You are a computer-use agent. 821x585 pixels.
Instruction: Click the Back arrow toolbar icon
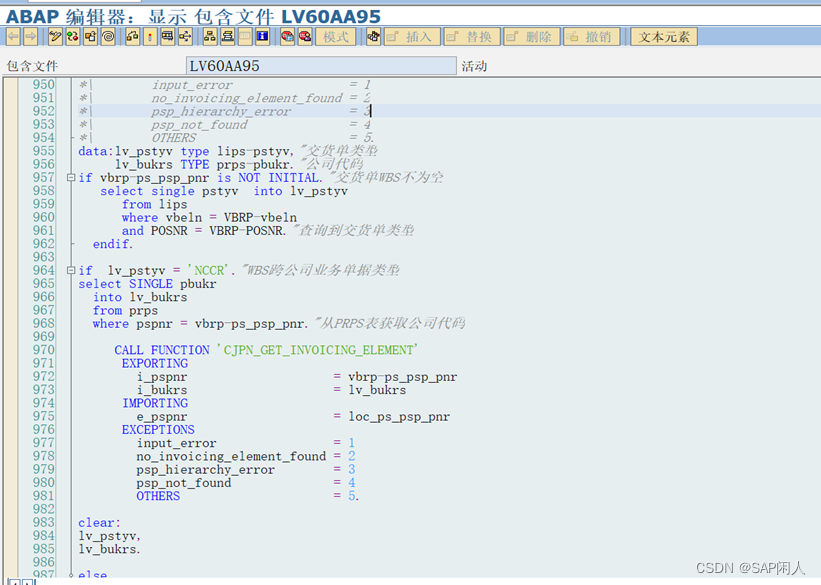pos(14,37)
